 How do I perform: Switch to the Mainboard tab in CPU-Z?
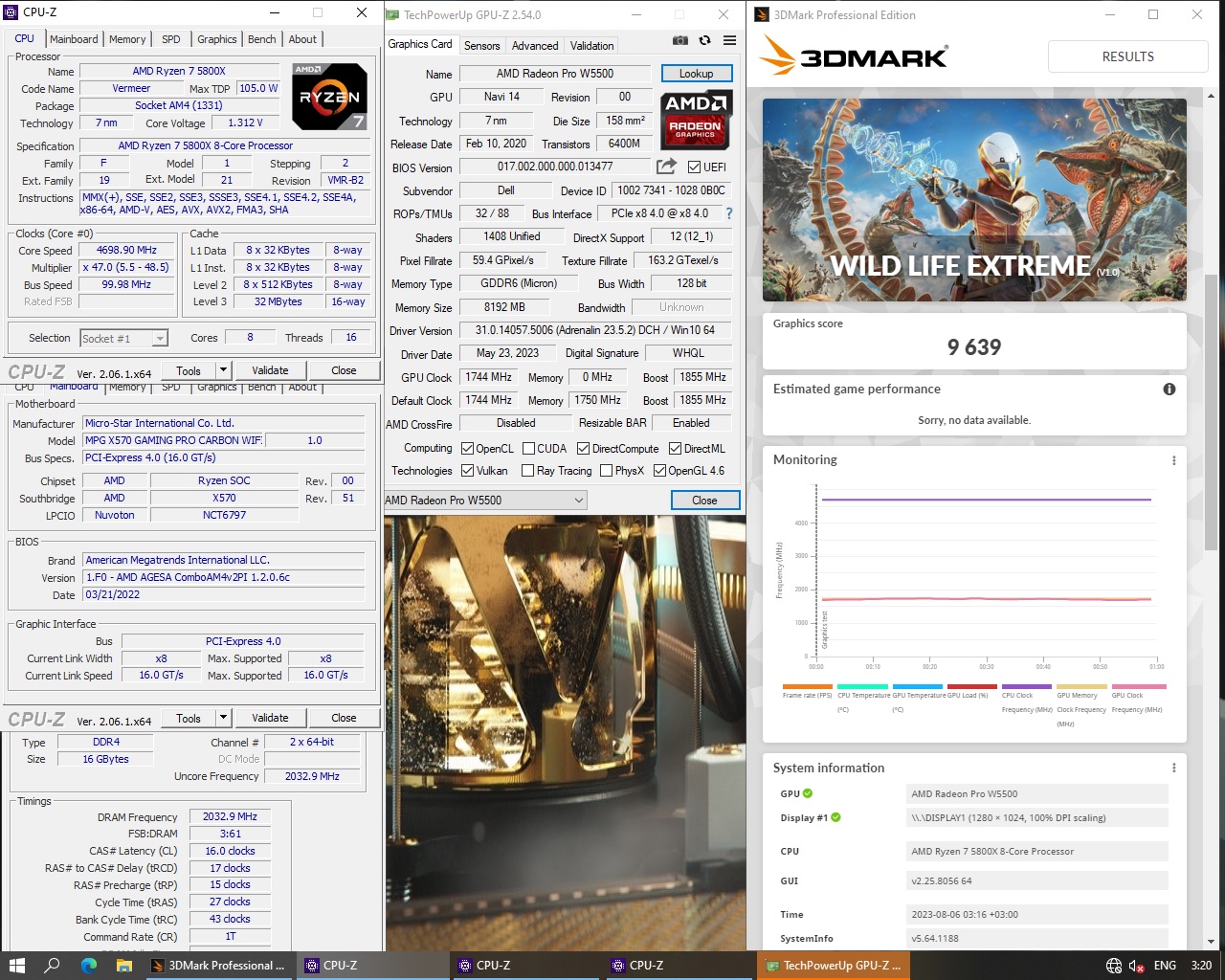(x=74, y=39)
